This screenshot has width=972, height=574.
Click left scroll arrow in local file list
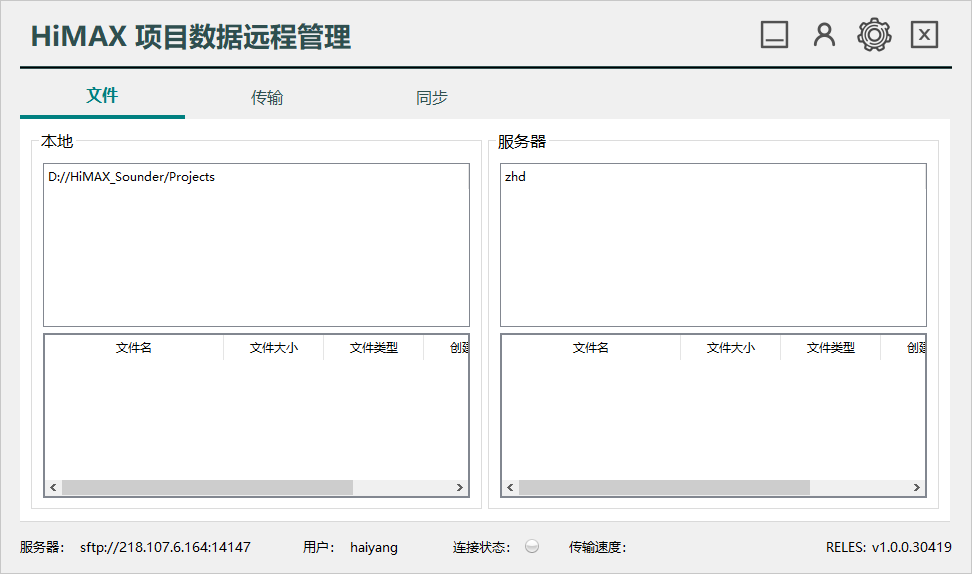point(53,487)
